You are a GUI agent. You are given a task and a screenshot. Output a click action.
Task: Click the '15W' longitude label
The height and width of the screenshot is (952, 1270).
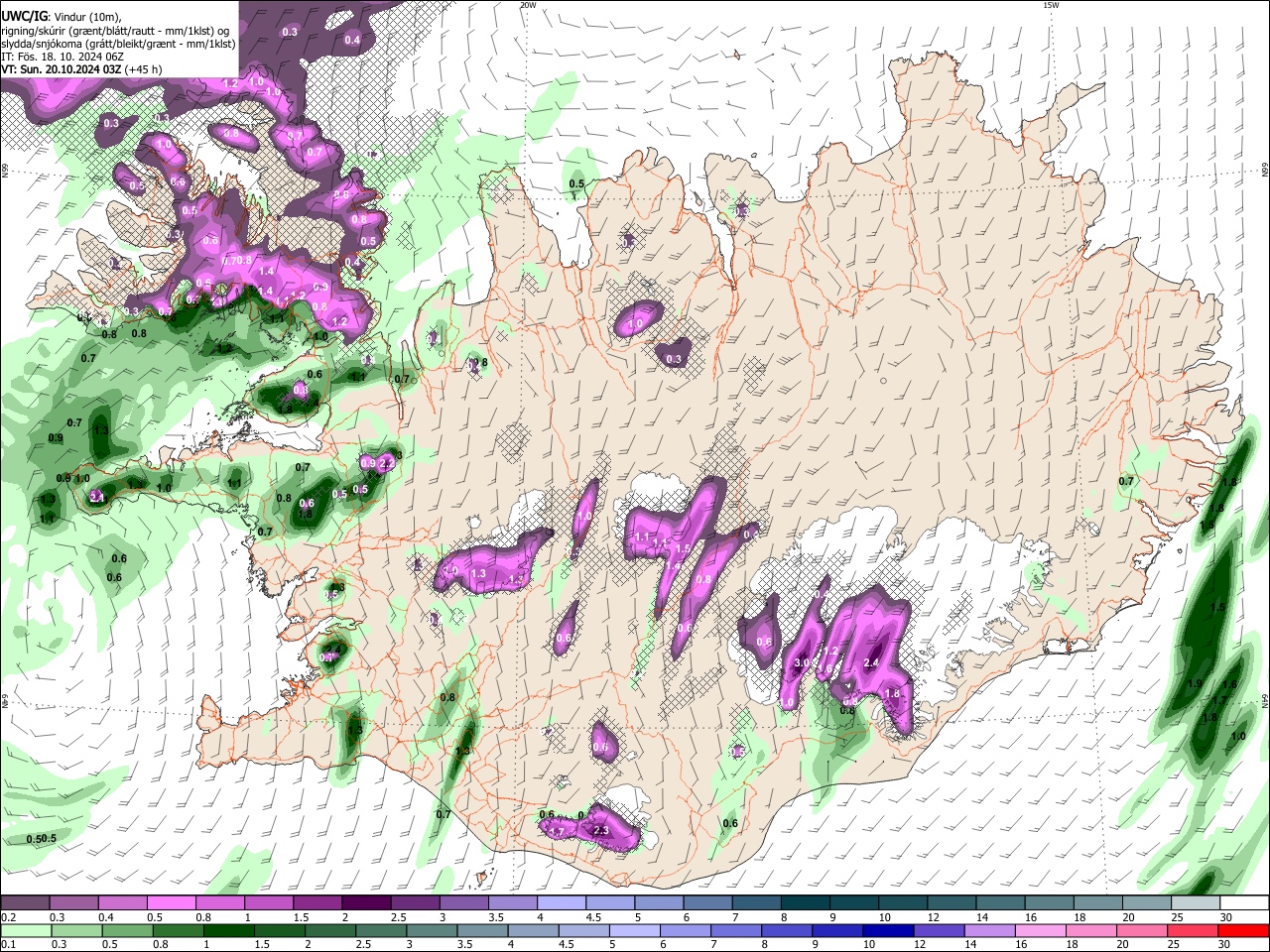[x=1051, y=5]
